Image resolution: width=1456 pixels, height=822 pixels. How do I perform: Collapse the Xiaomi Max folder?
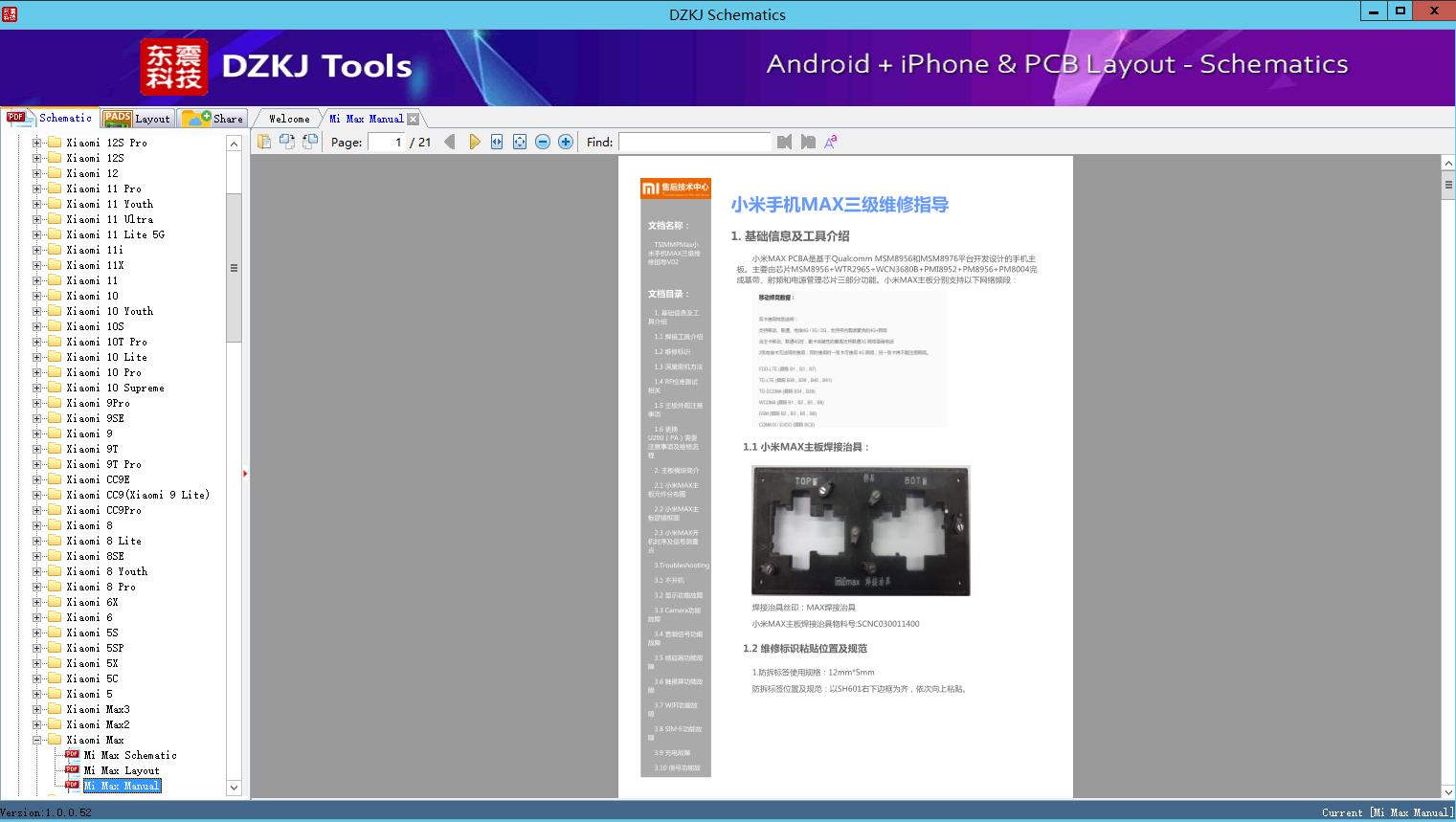pyautogui.click(x=36, y=740)
